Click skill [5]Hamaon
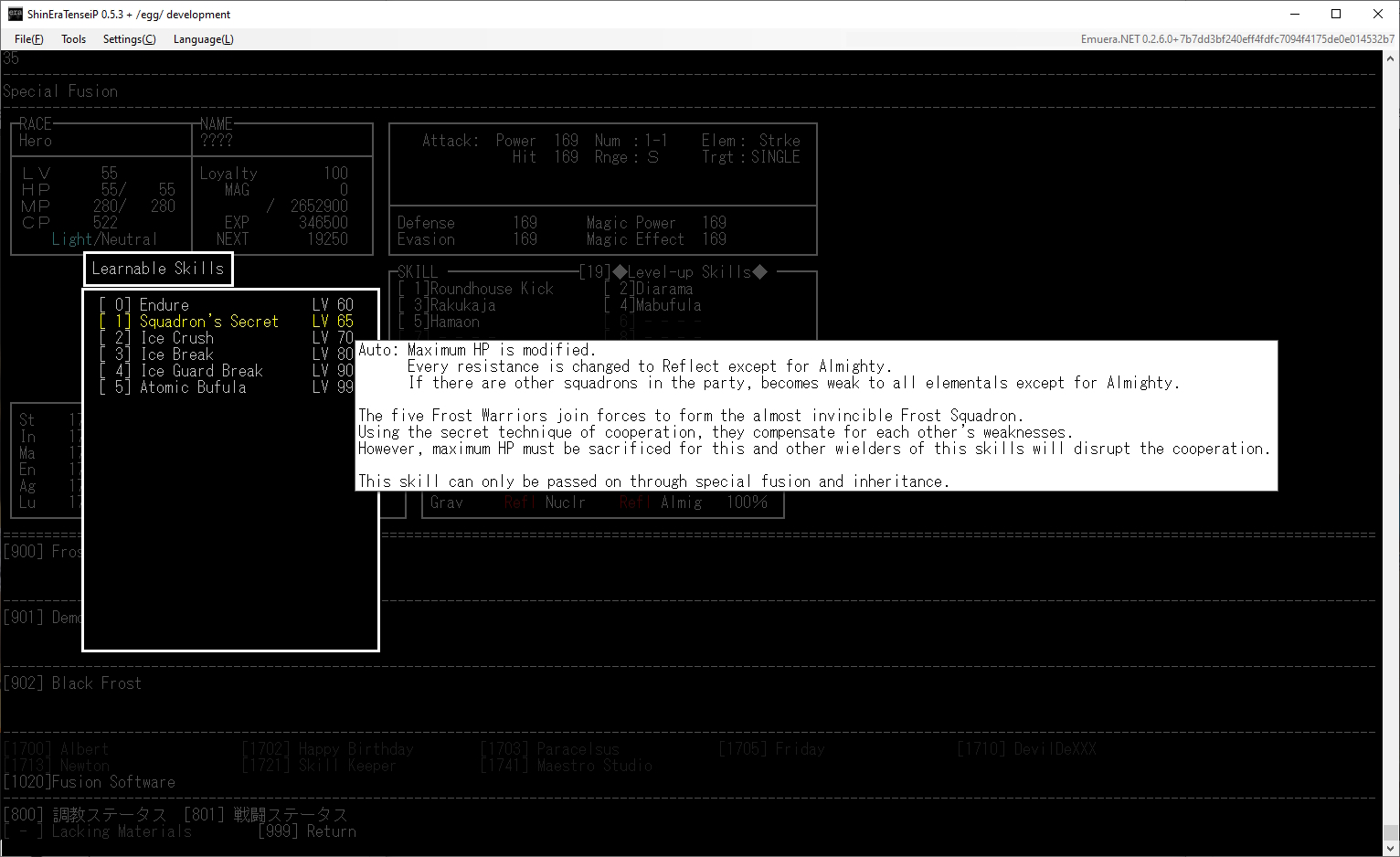This screenshot has width=1400, height=857. click(439, 322)
